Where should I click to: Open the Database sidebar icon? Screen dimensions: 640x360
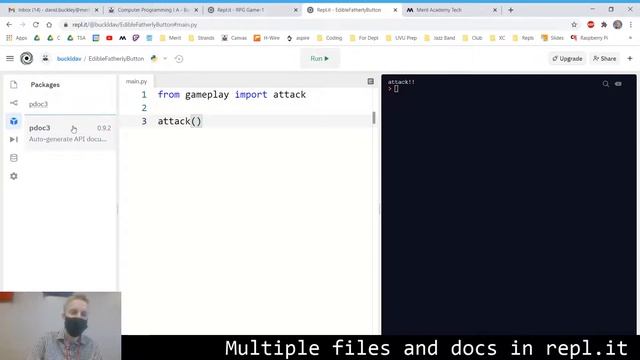tap(13, 158)
